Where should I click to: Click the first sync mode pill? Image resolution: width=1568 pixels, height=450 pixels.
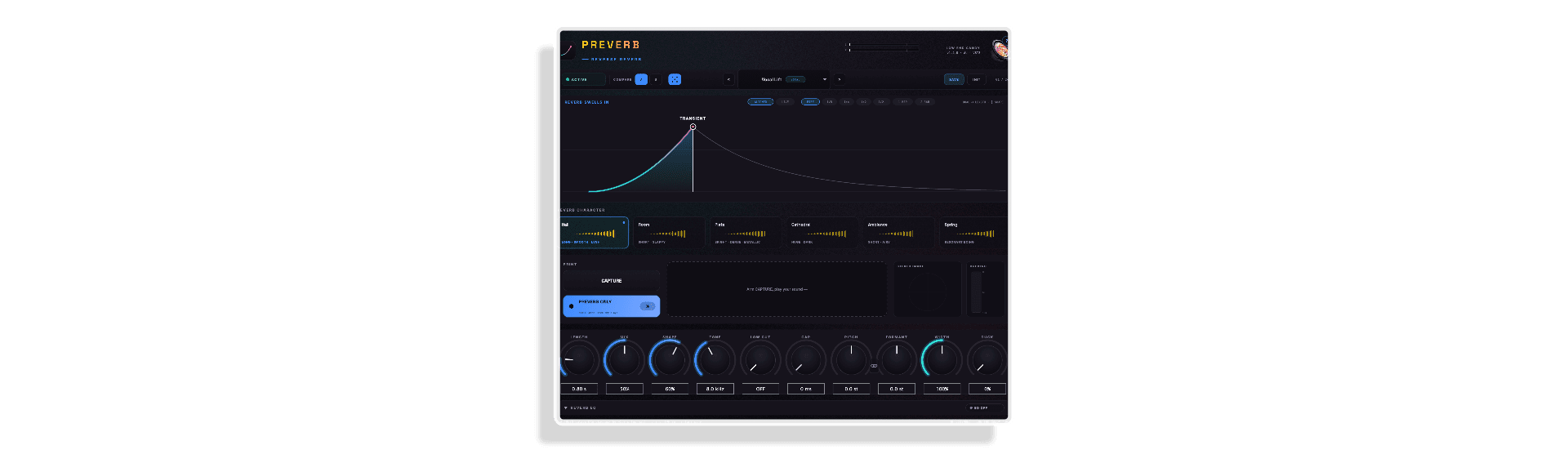(x=760, y=102)
